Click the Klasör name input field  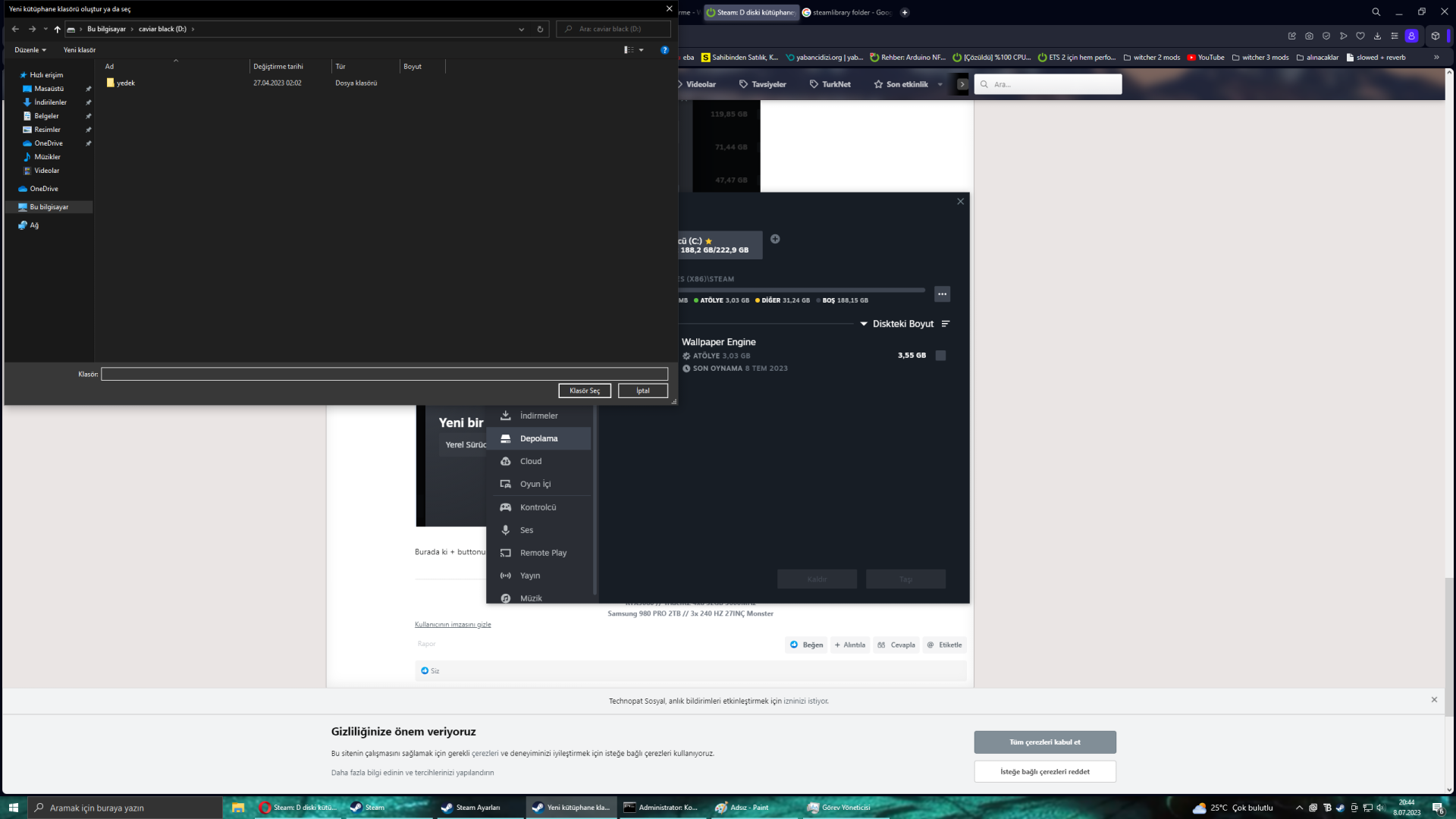[x=384, y=374]
